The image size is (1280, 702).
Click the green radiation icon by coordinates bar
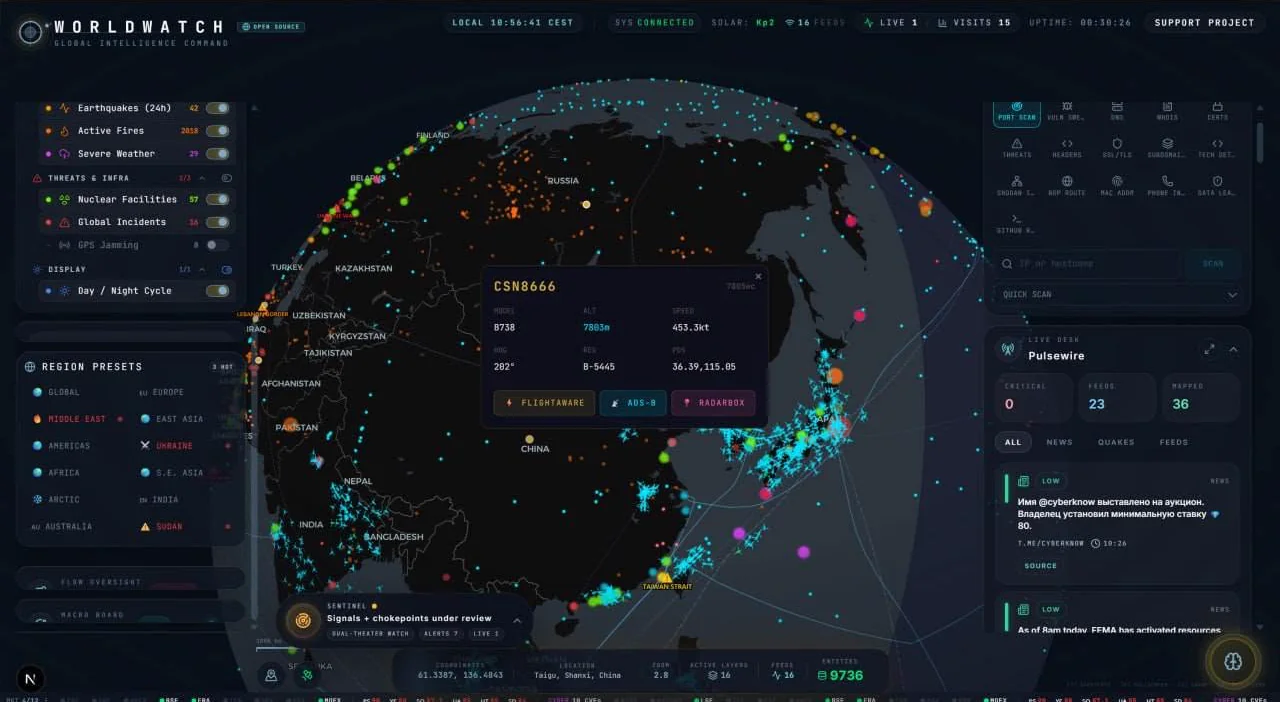[x=307, y=675]
